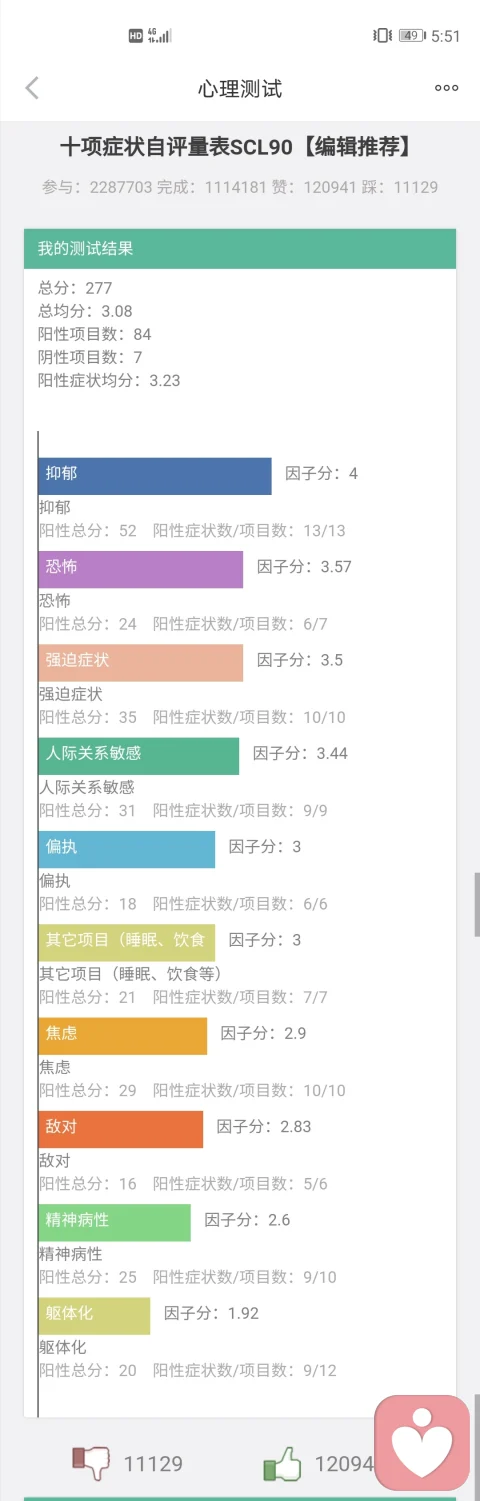Image resolution: width=480 pixels, height=1501 pixels.
Task: Open the three-dot more options menu
Action: click(446, 88)
